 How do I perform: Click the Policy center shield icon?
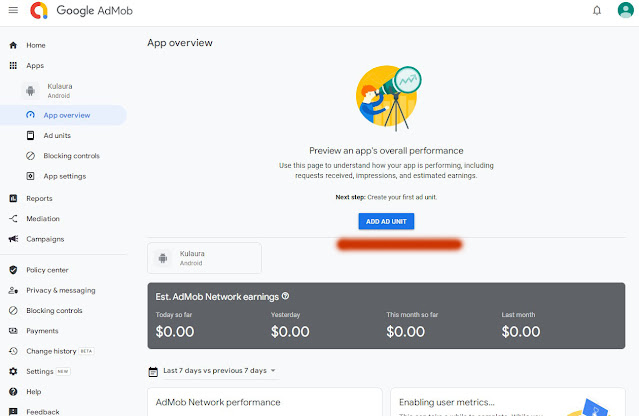tap(13, 270)
